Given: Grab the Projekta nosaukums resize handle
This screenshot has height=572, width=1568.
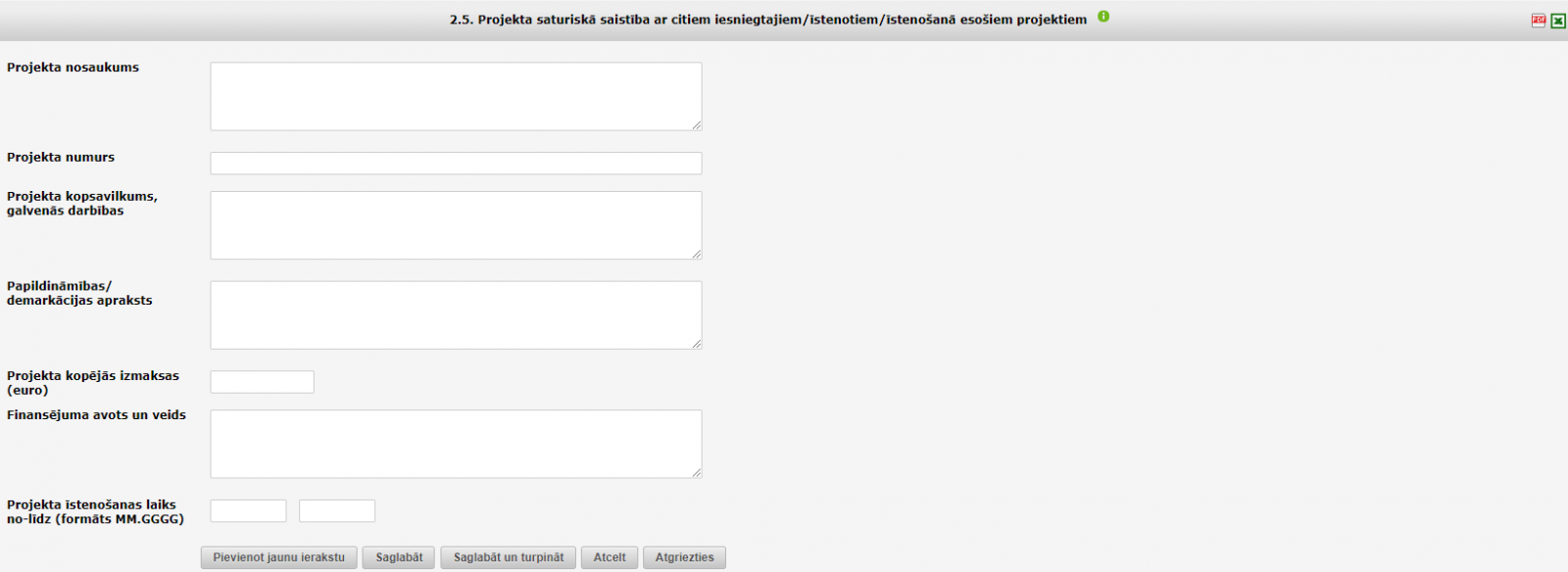Looking at the screenshot, I should point(697,125).
